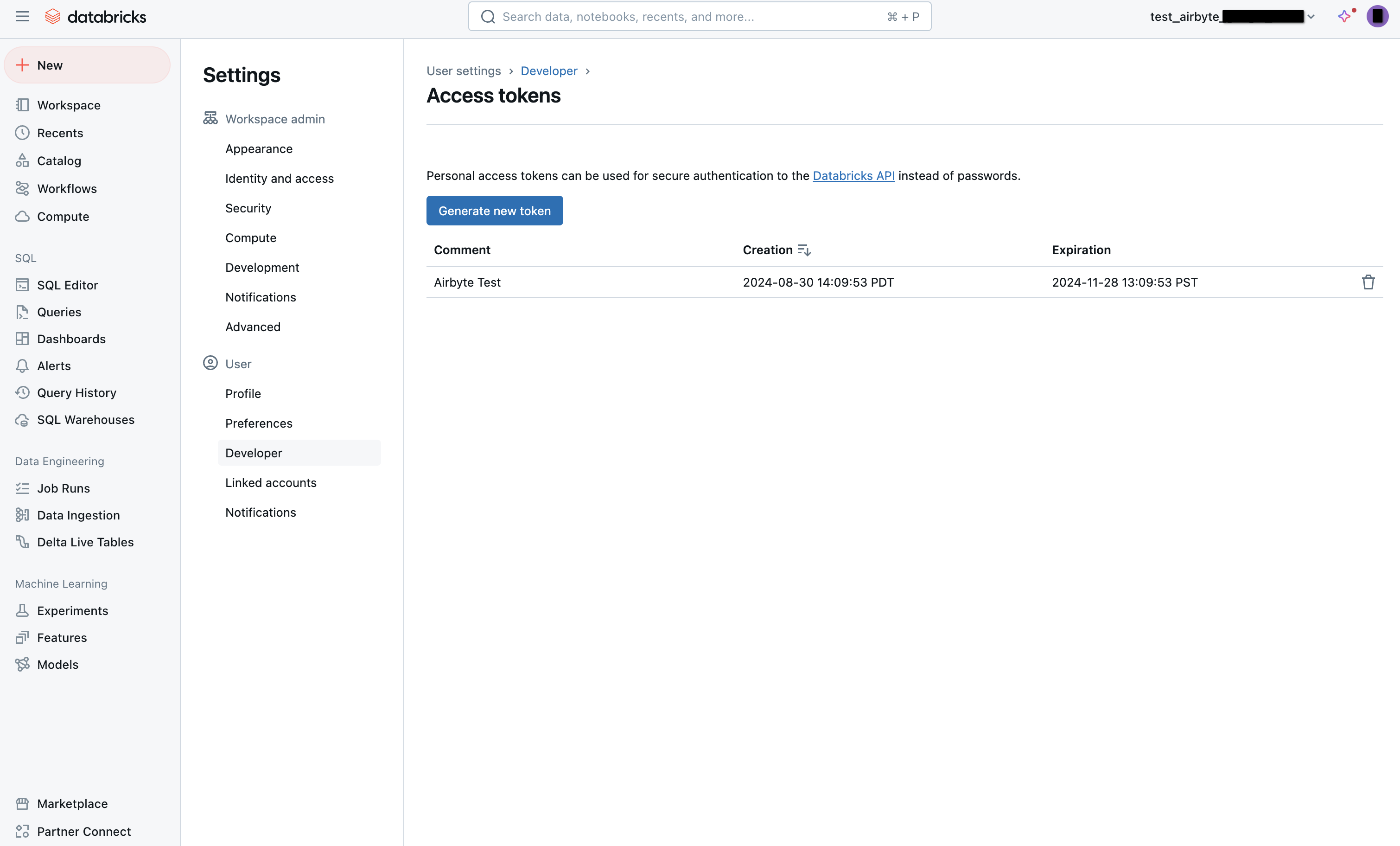
Task: Open the Catalog sidebar icon
Action: [x=22, y=161]
